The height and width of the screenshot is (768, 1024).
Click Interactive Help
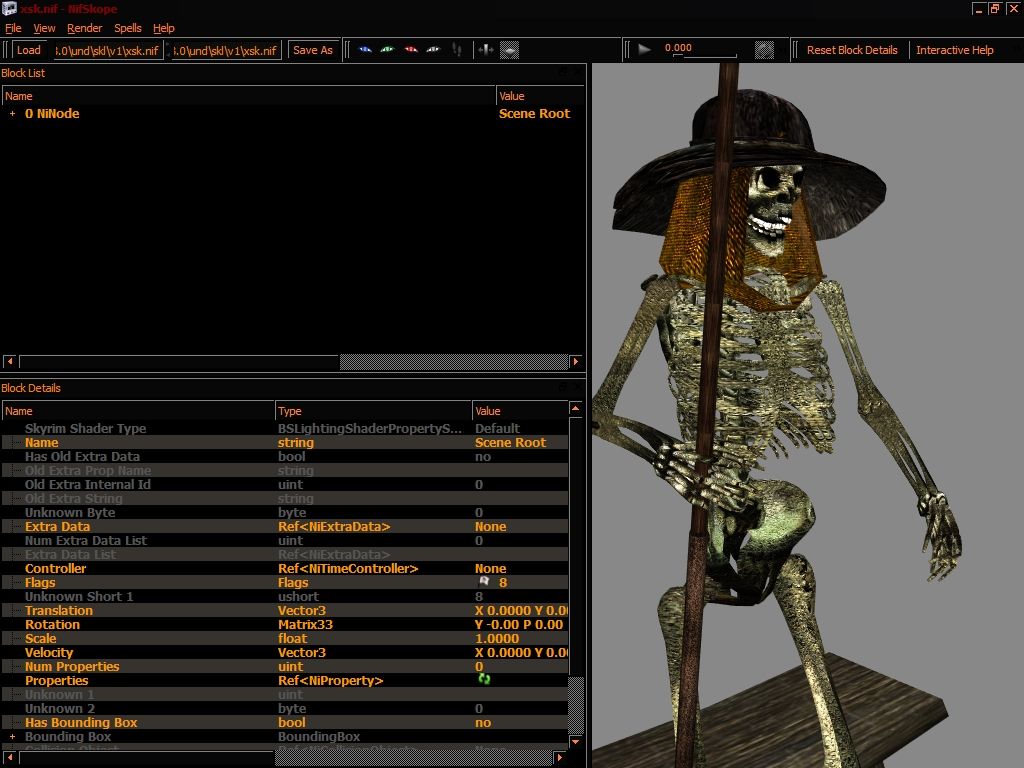click(954, 50)
